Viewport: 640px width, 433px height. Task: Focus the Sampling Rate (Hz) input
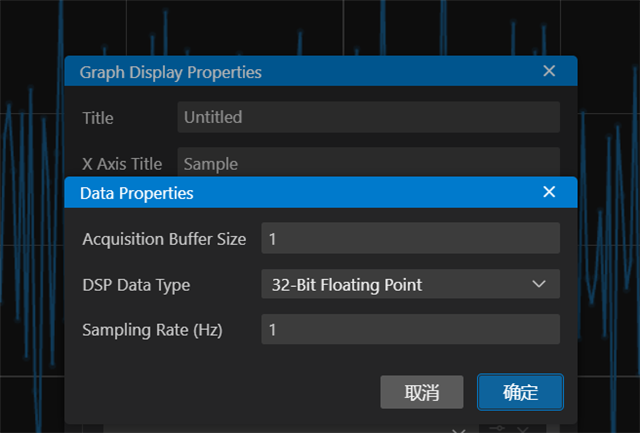coord(410,330)
